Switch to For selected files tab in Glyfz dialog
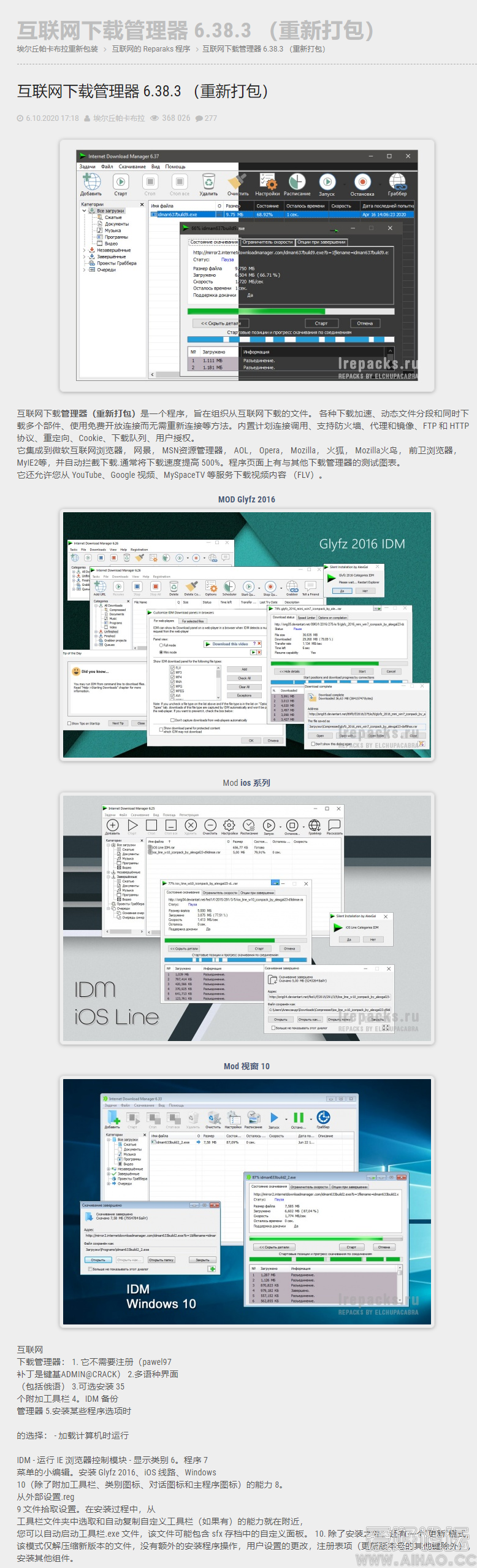The height and width of the screenshot is (1568, 477). tap(193, 621)
